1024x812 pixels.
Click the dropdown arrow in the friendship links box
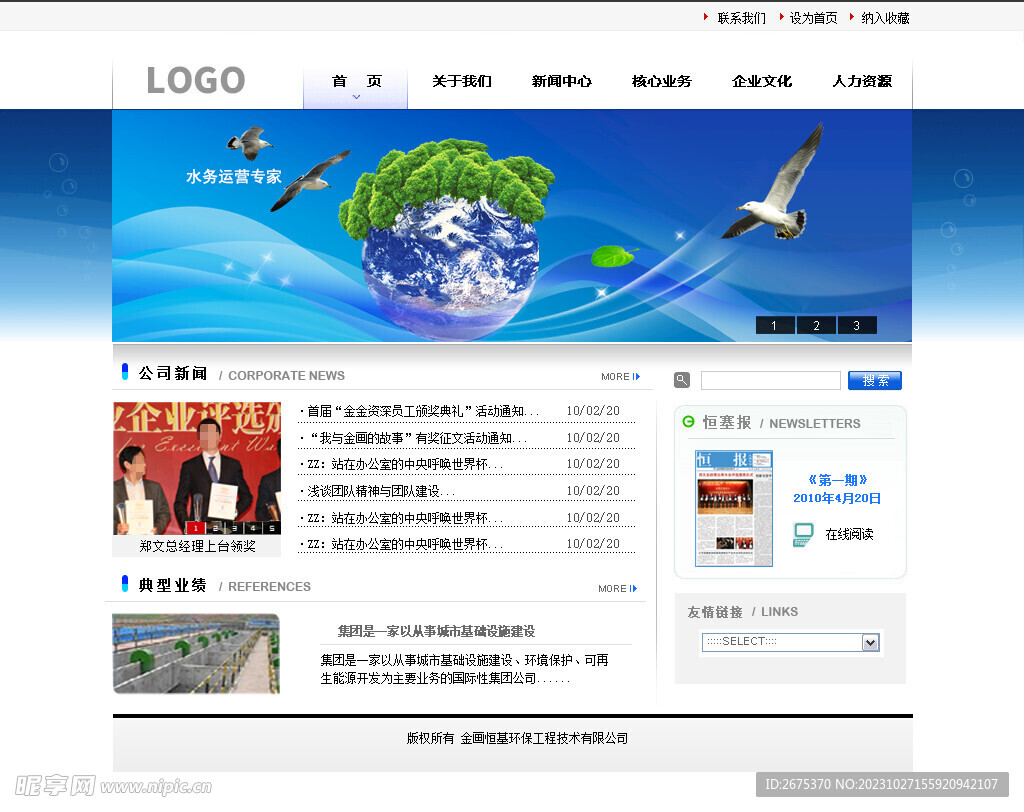point(870,641)
